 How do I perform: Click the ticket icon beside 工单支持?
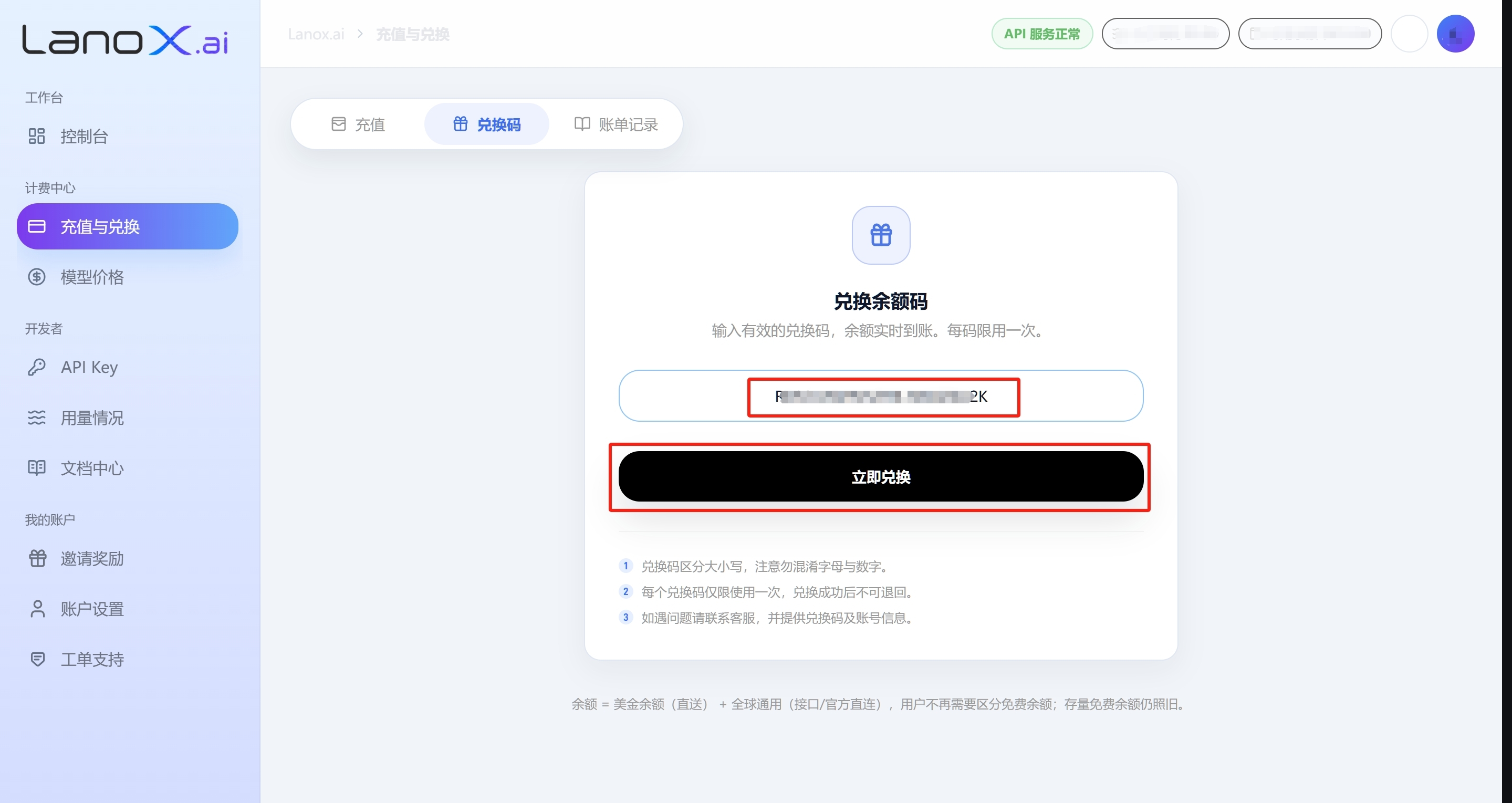click(38, 659)
